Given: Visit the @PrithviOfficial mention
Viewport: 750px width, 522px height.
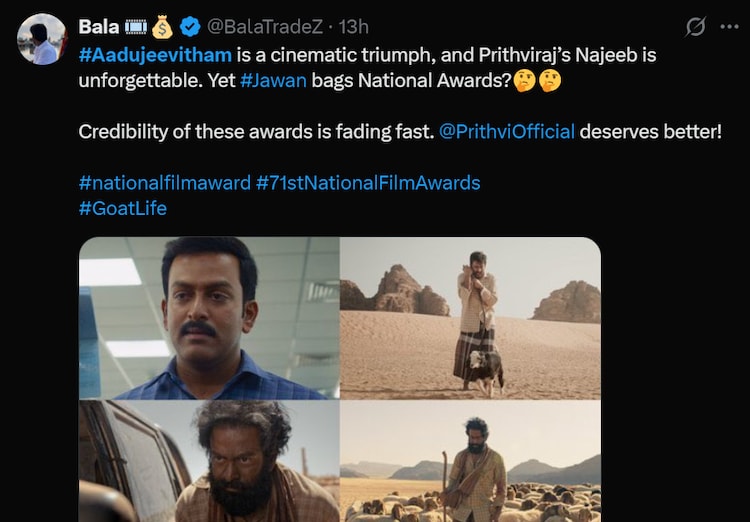Looking at the screenshot, I should [x=507, y=132].
